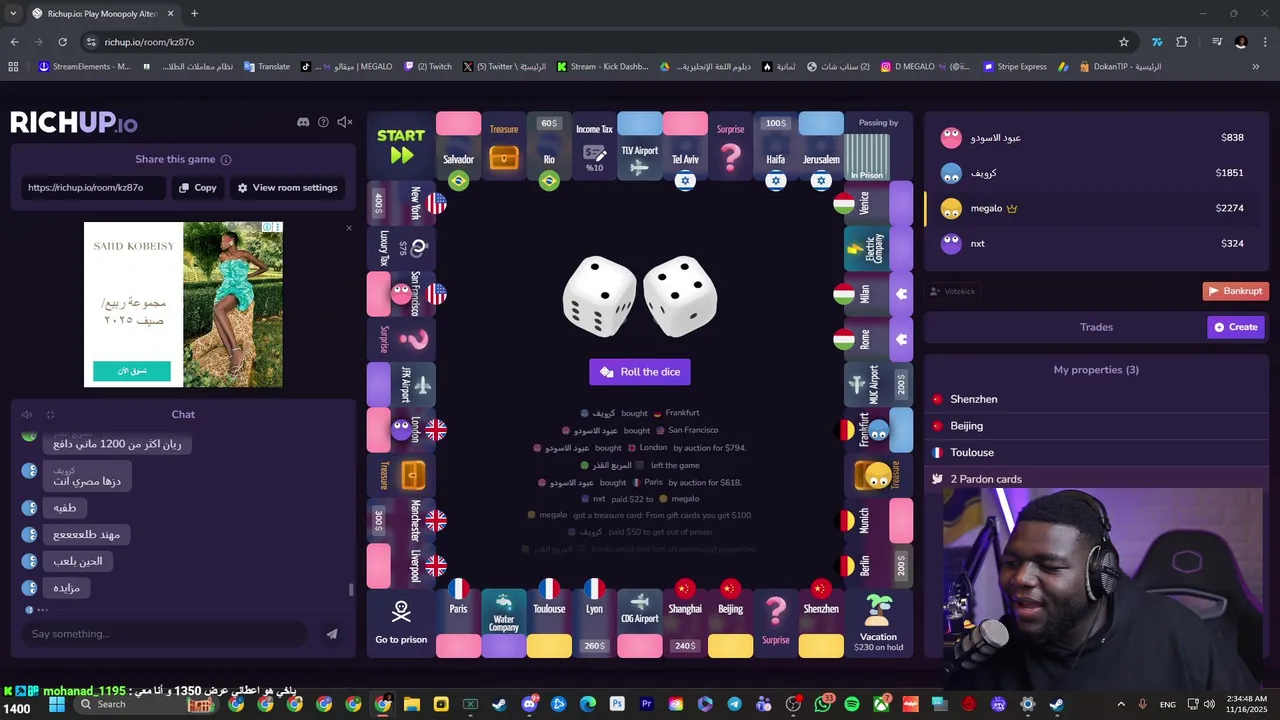
Task: Click the left white die
Action: 599,297
